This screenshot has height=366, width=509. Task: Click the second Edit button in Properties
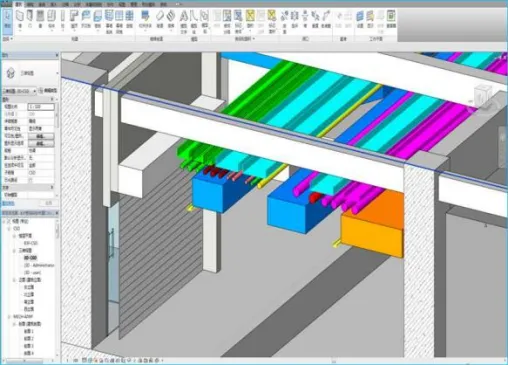point(40,143)
